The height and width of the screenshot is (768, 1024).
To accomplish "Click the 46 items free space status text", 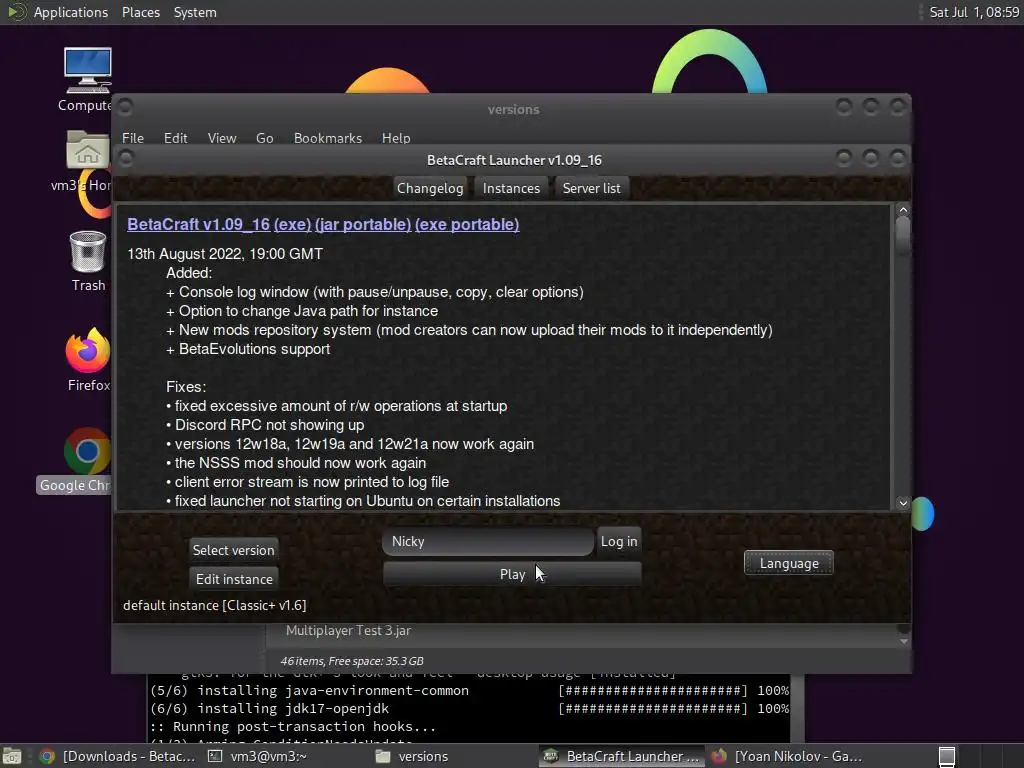I will [352, 661].
